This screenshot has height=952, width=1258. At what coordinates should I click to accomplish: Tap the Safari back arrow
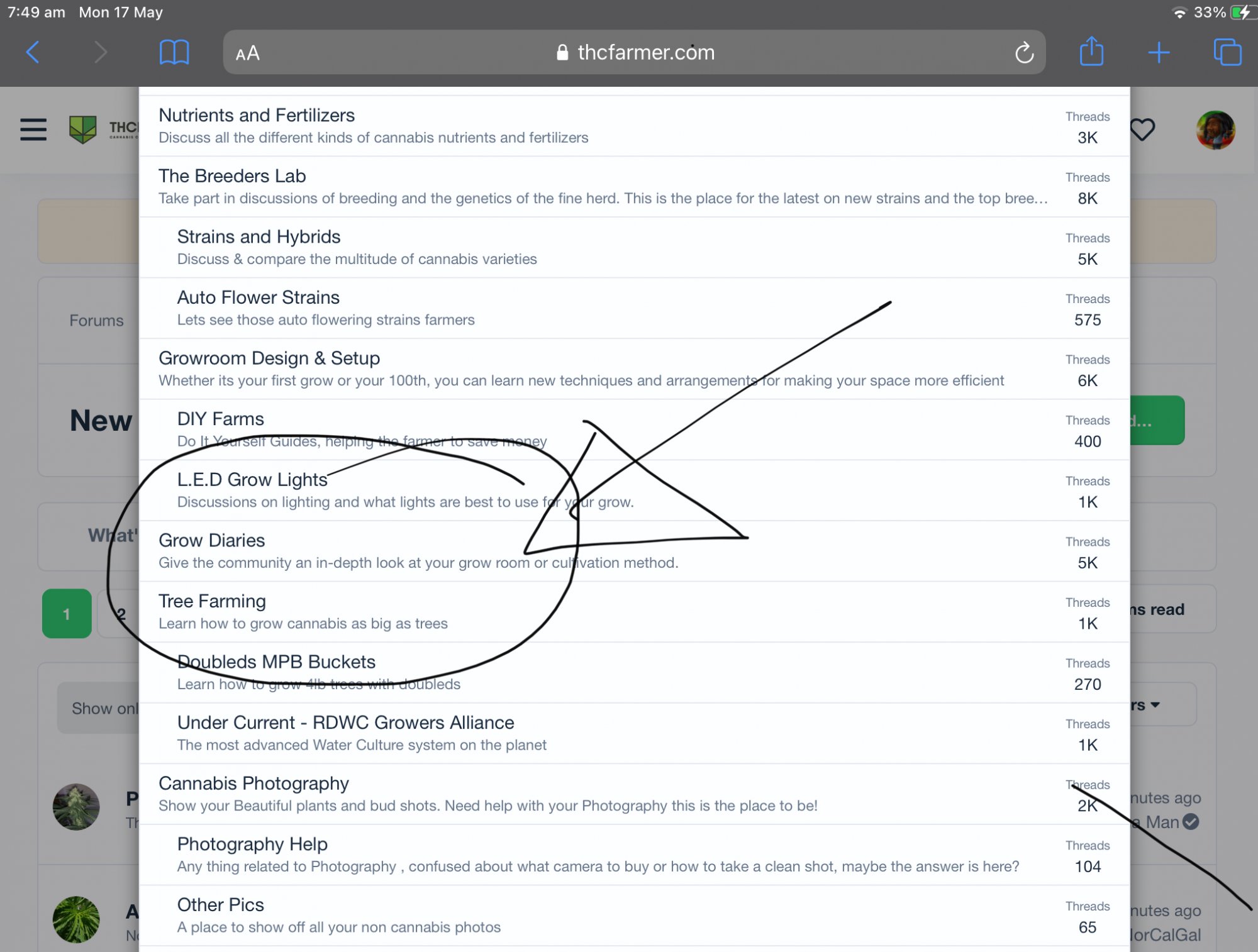(33, 52)
